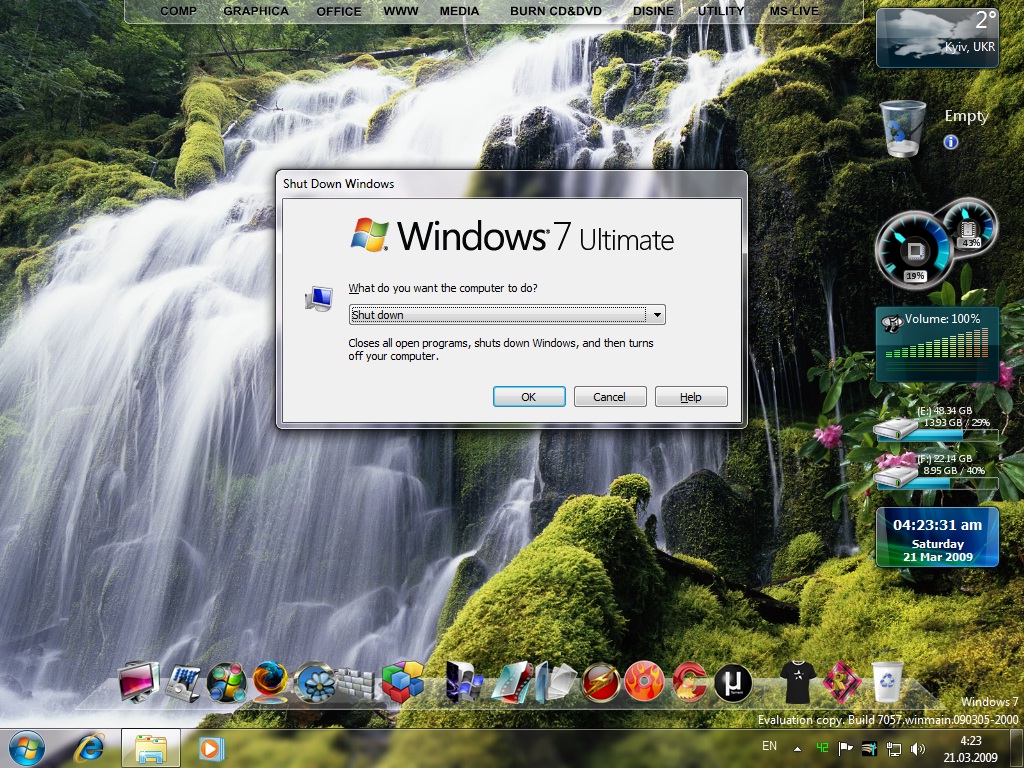Open the GRAPHICA menu
Screen dimensions: 1024x768
(x=256, y=11)
